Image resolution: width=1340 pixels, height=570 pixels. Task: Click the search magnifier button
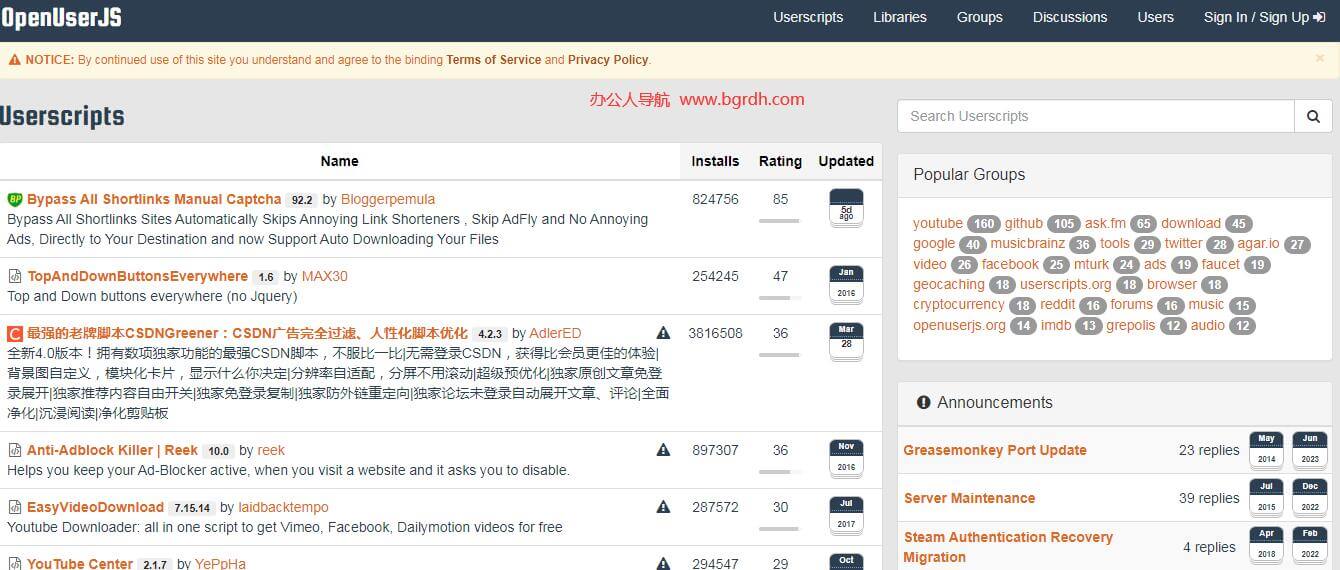[x=1313, y=116]
